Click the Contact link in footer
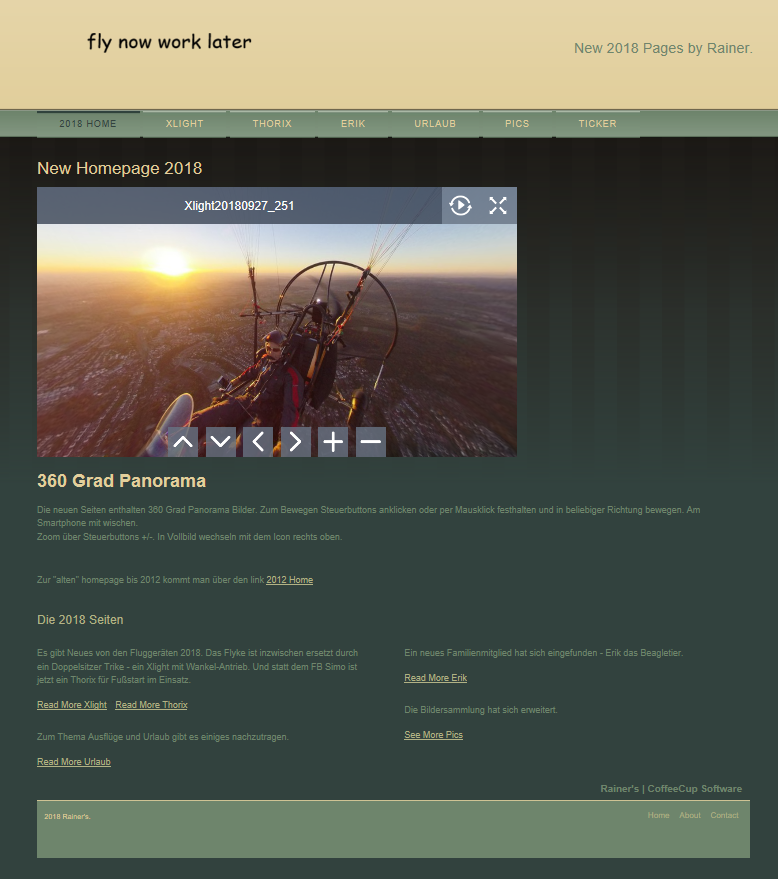Viewport: 778px width, 879px height. point(724,815)
